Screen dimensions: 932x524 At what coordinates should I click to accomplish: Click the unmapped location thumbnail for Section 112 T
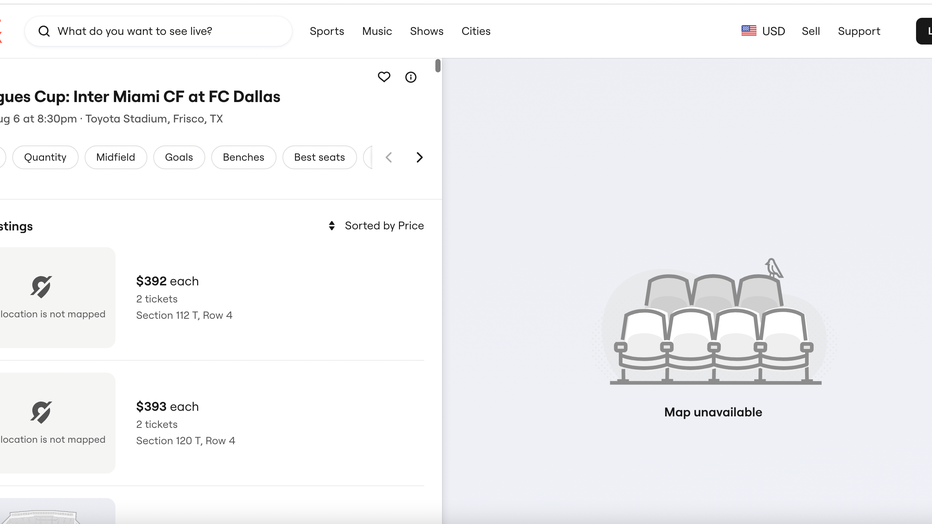[x=56, y=298]
